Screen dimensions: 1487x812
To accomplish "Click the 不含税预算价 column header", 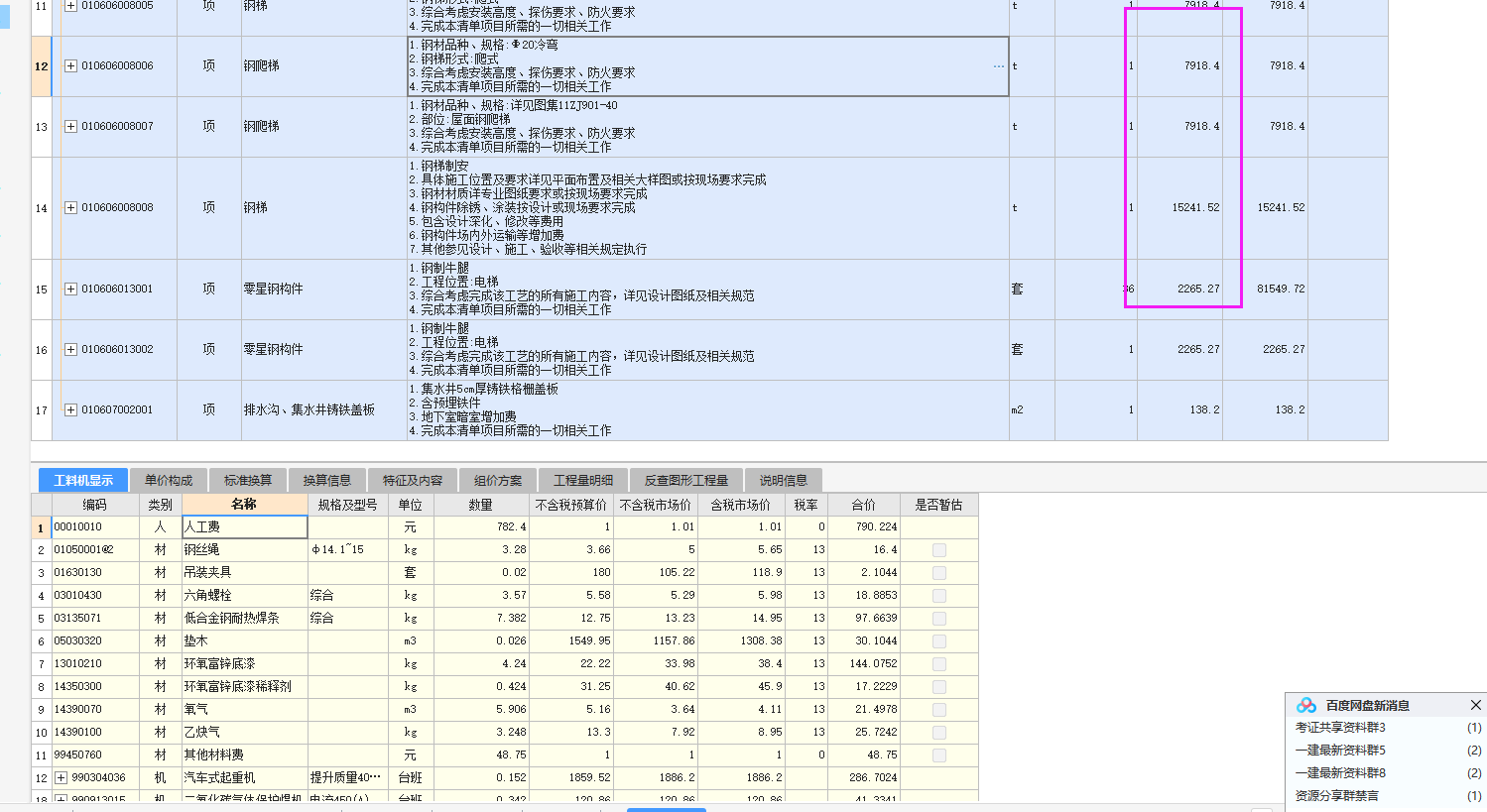I will (x=570, y=505).
